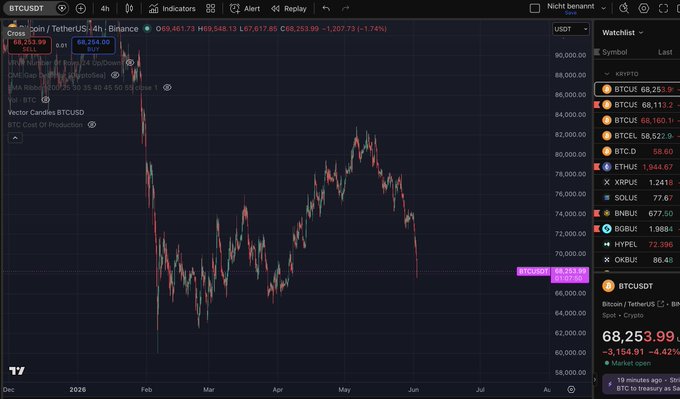This screenshot has height=399, width=680.
Task: Open chart settings hexagon icon
Action: click(644, 8)
